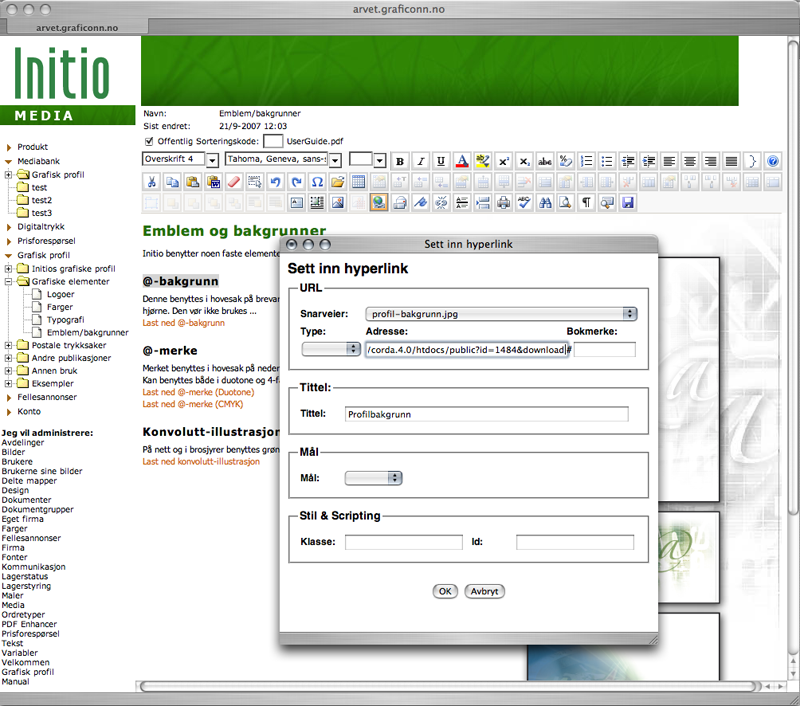This screenshot has height=706, width=800.
Task: Click the italic formatting icon
Action: click(x=421, y=161)
